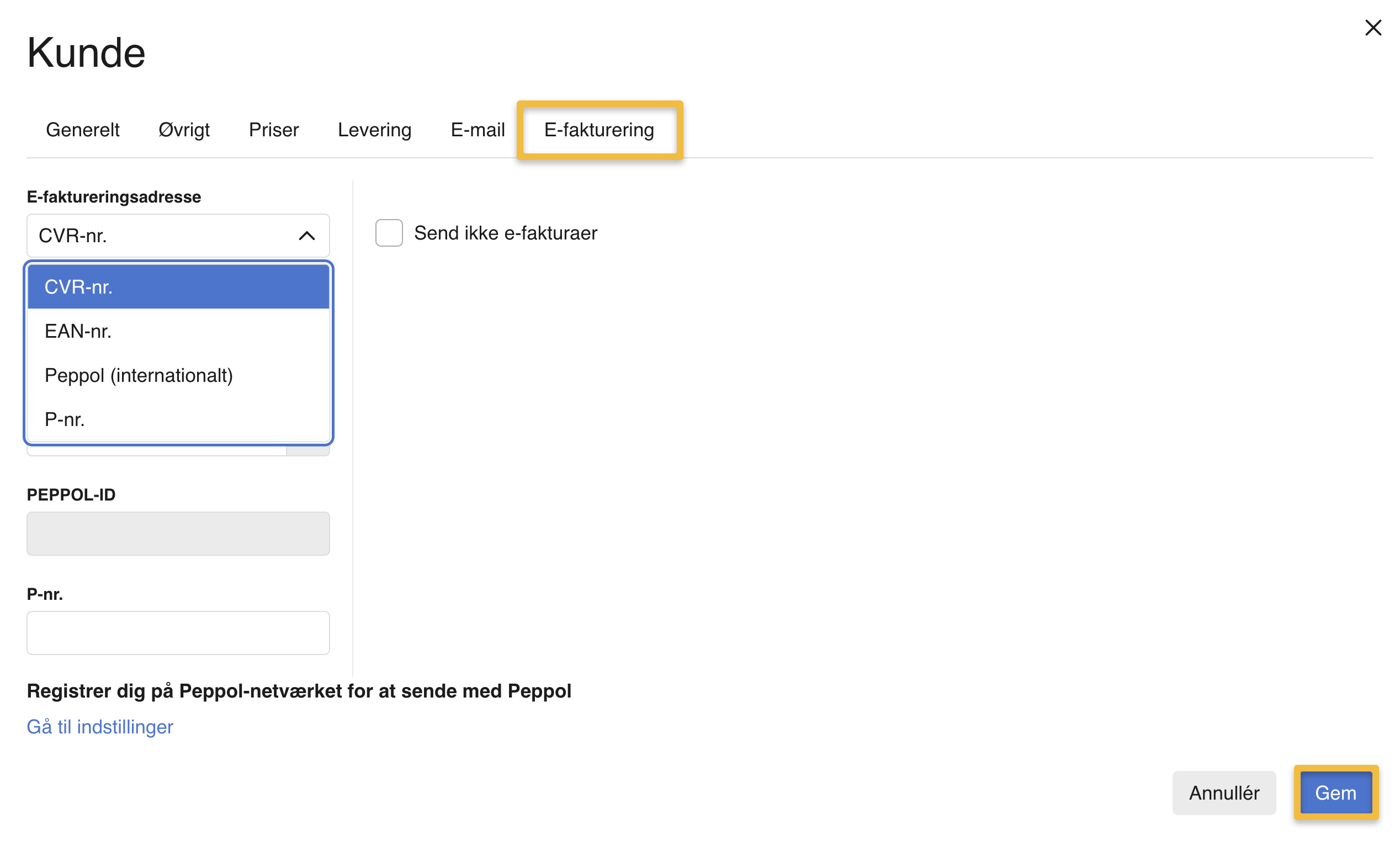Screen dimensions: 1400x841
Task: Open the E-mail tab
Action: point(477,130)
